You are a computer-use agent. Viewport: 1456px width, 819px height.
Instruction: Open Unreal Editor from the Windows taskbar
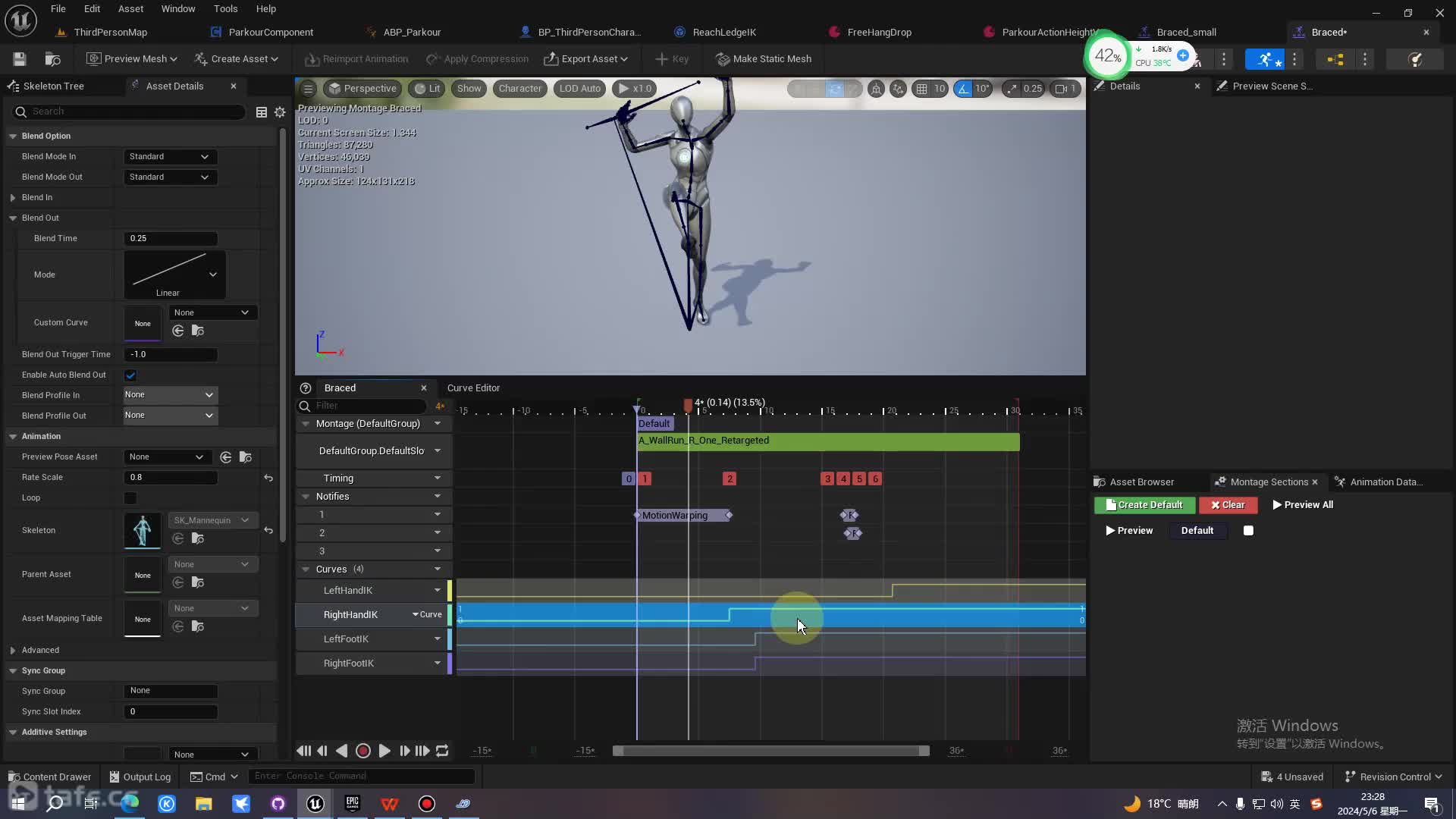315,804
